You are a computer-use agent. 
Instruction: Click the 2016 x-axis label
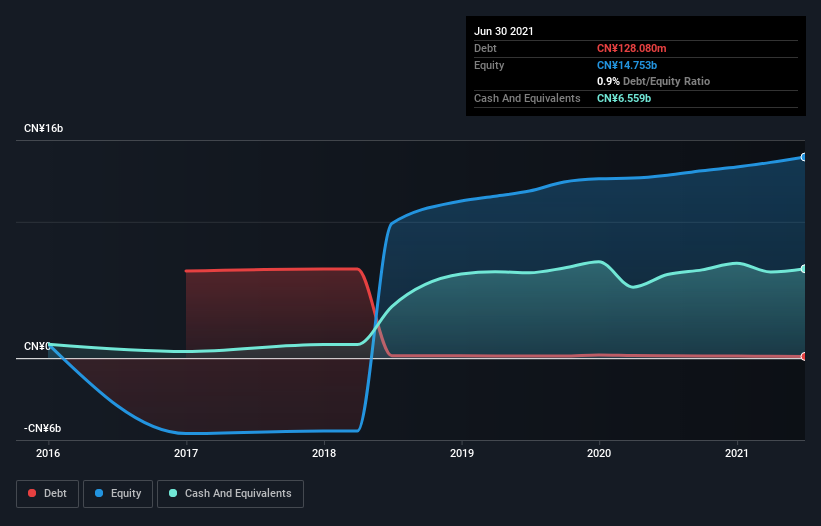(x=48, y=453)
